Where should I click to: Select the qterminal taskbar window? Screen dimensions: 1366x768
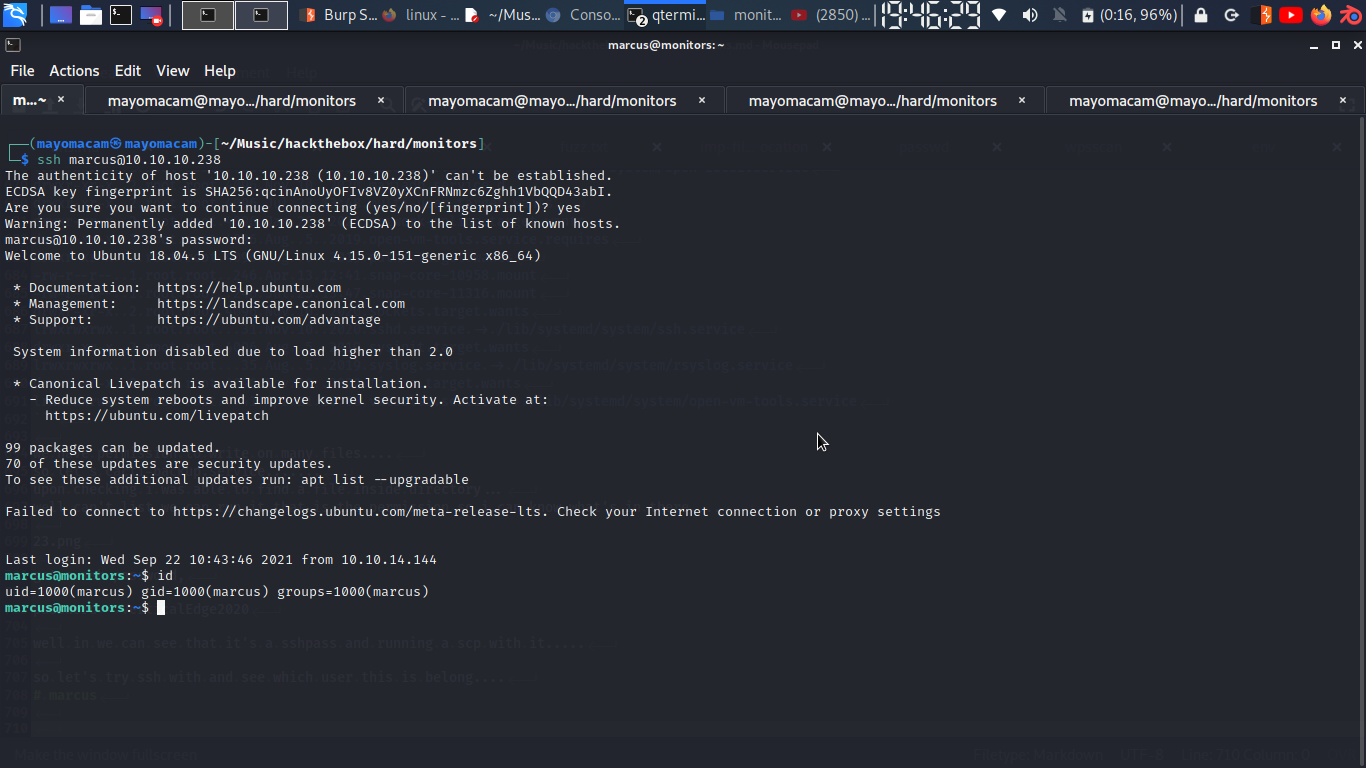665,15
